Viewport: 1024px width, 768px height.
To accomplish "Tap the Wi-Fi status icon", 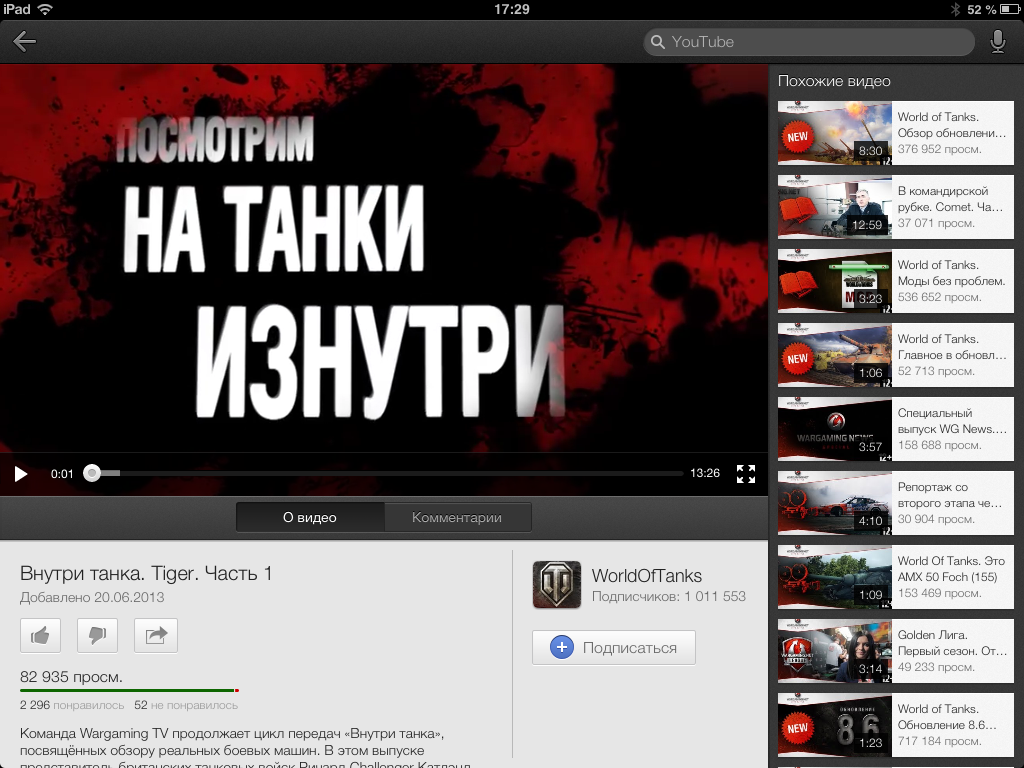I will [x=45, y=9].
